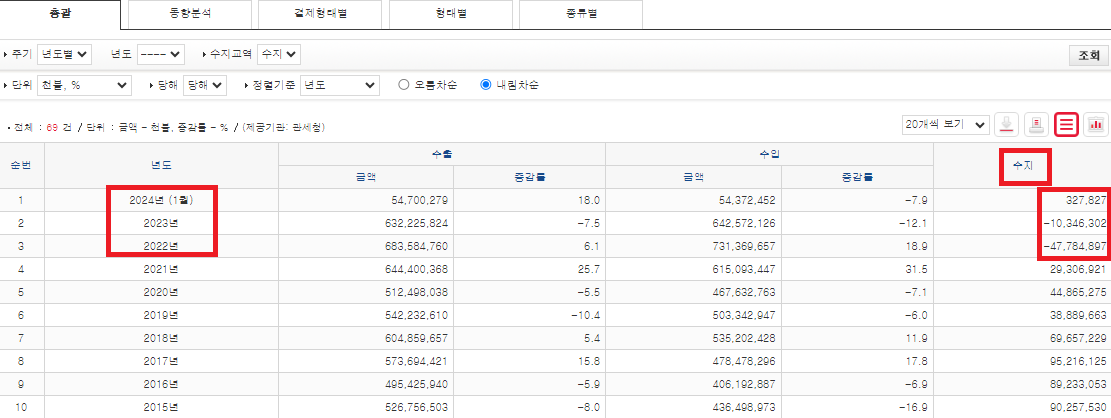Image resolution: width=1111 pixels, height=418 pixels.
Task: Select the 오름차순 radio button
Action: coord(405,85)
